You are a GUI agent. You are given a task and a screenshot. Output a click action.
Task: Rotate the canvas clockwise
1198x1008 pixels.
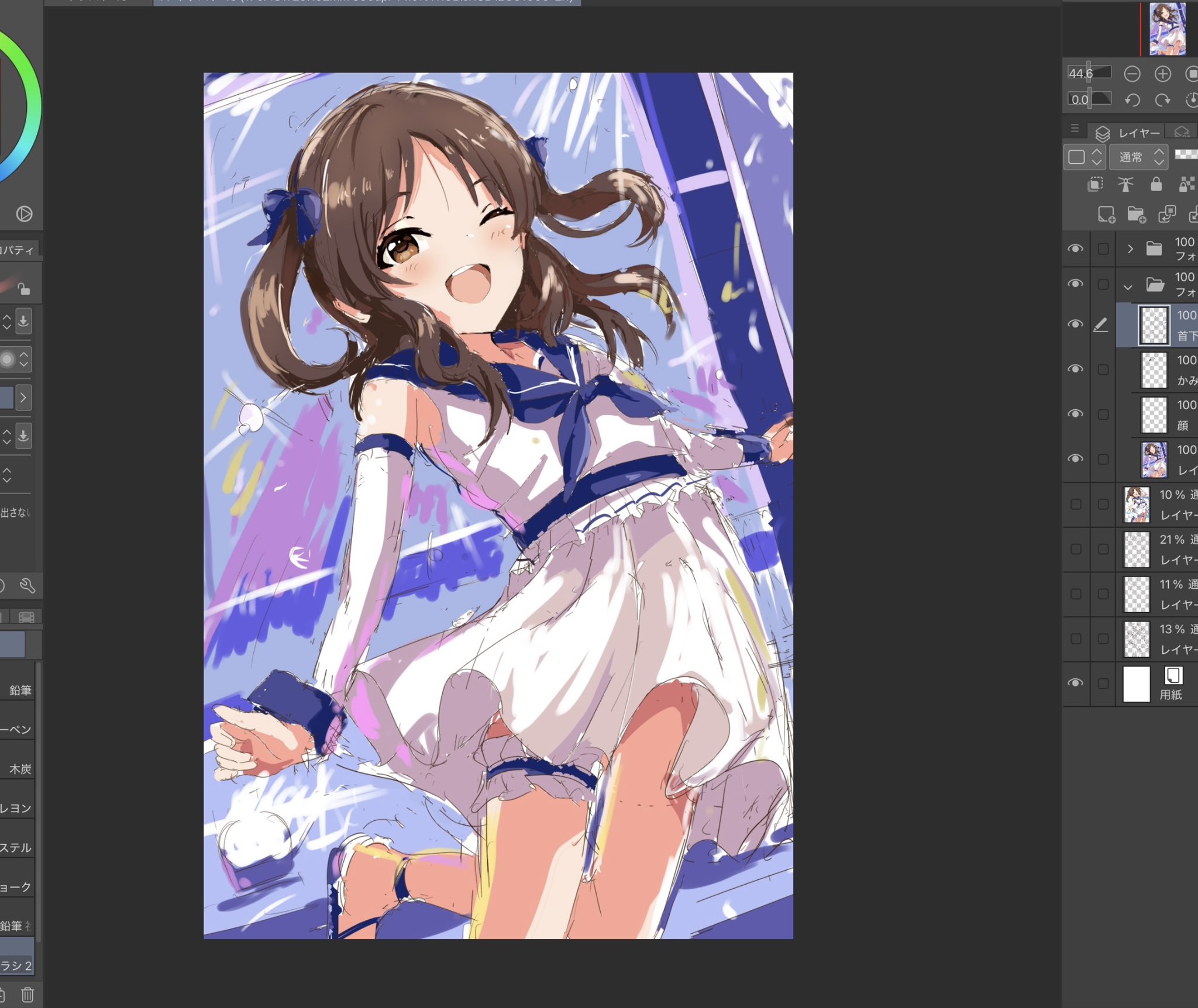[x=1162, y=100]
